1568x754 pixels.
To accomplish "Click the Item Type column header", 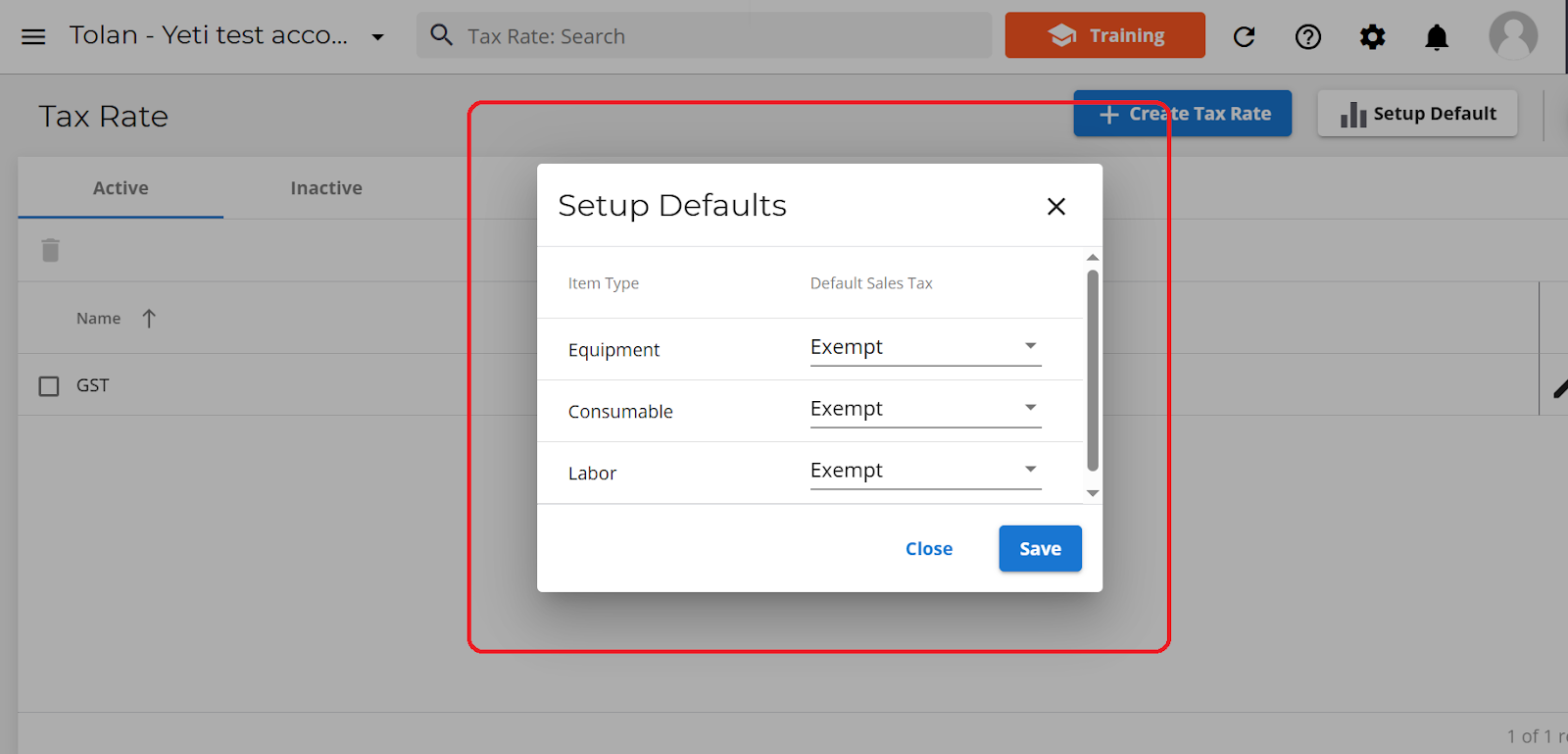I will tap(604, 283).
